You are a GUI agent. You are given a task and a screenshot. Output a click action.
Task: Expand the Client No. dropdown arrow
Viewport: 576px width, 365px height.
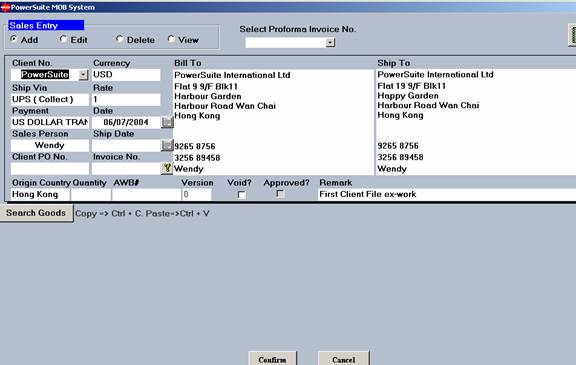pos(83,75)
